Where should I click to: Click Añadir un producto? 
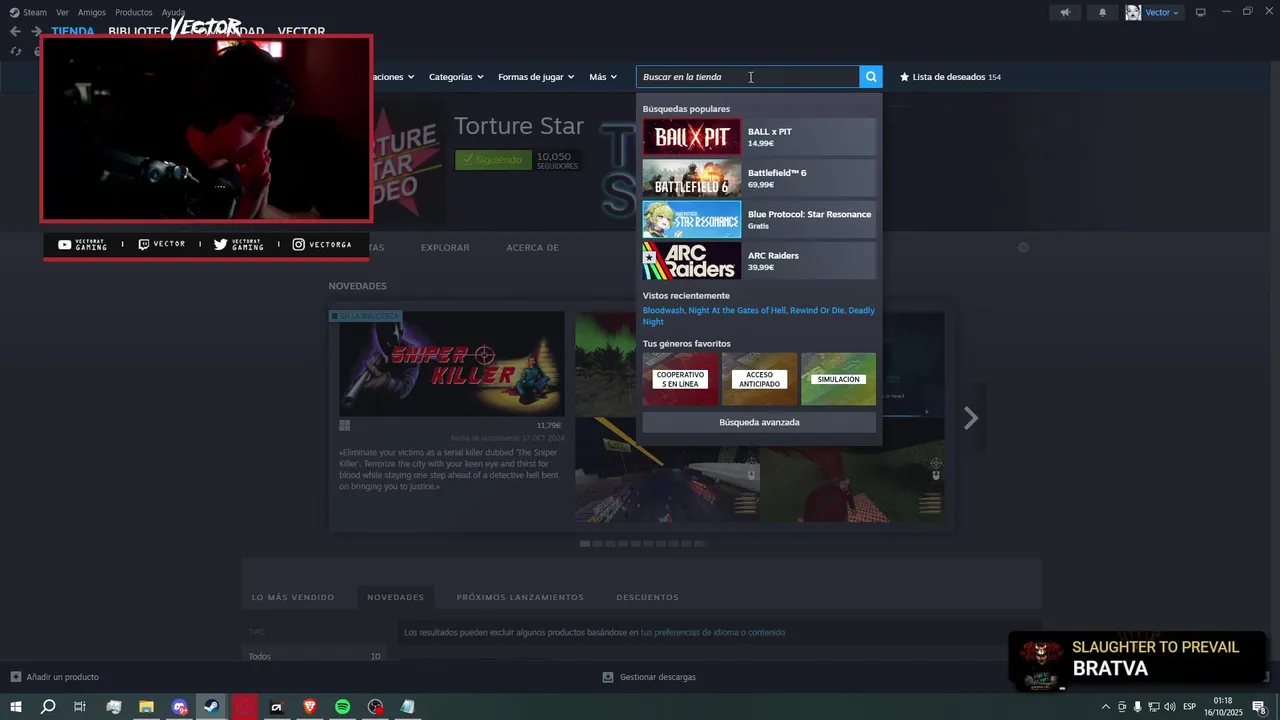(x=62, y=677)
